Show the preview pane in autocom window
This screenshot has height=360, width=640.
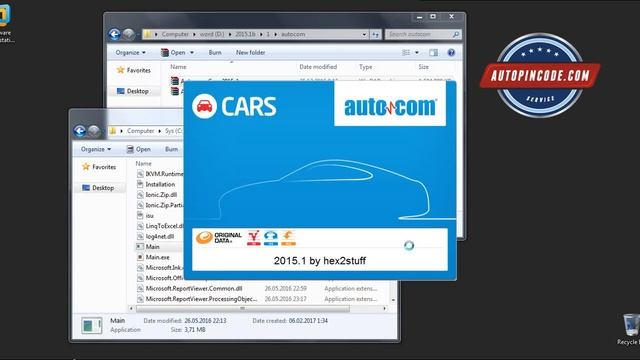pyautogui.click(x=433, y=53)
